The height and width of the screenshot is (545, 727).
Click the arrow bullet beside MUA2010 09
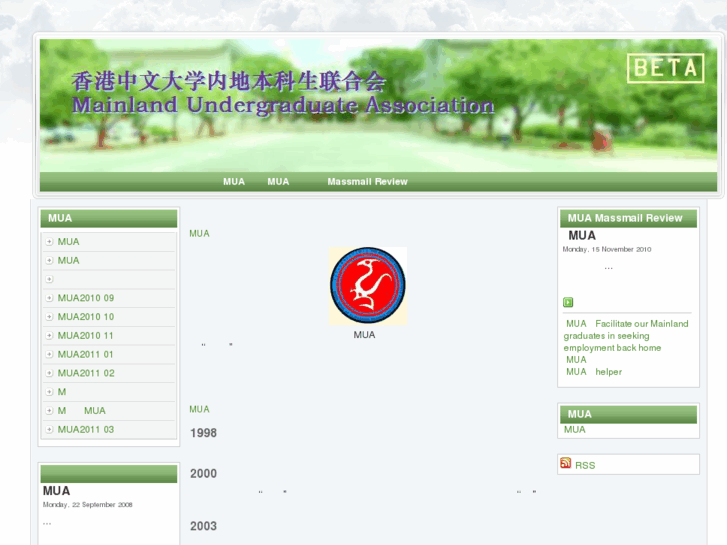tap(50, 298)
